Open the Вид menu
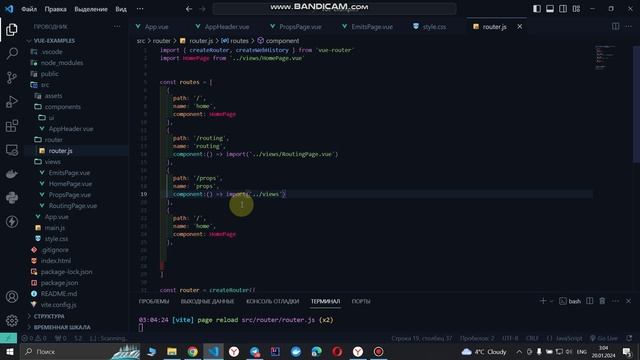Screen dimensions: 640x360 [x=121, y=9]
